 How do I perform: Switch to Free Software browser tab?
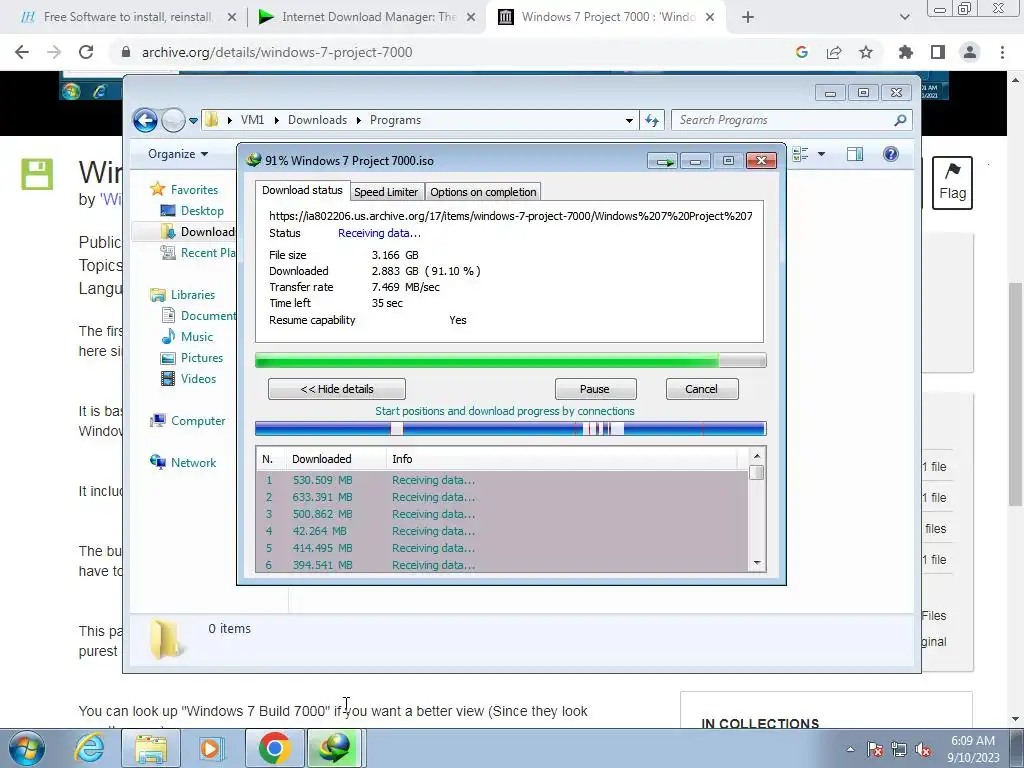click(127, 17)
